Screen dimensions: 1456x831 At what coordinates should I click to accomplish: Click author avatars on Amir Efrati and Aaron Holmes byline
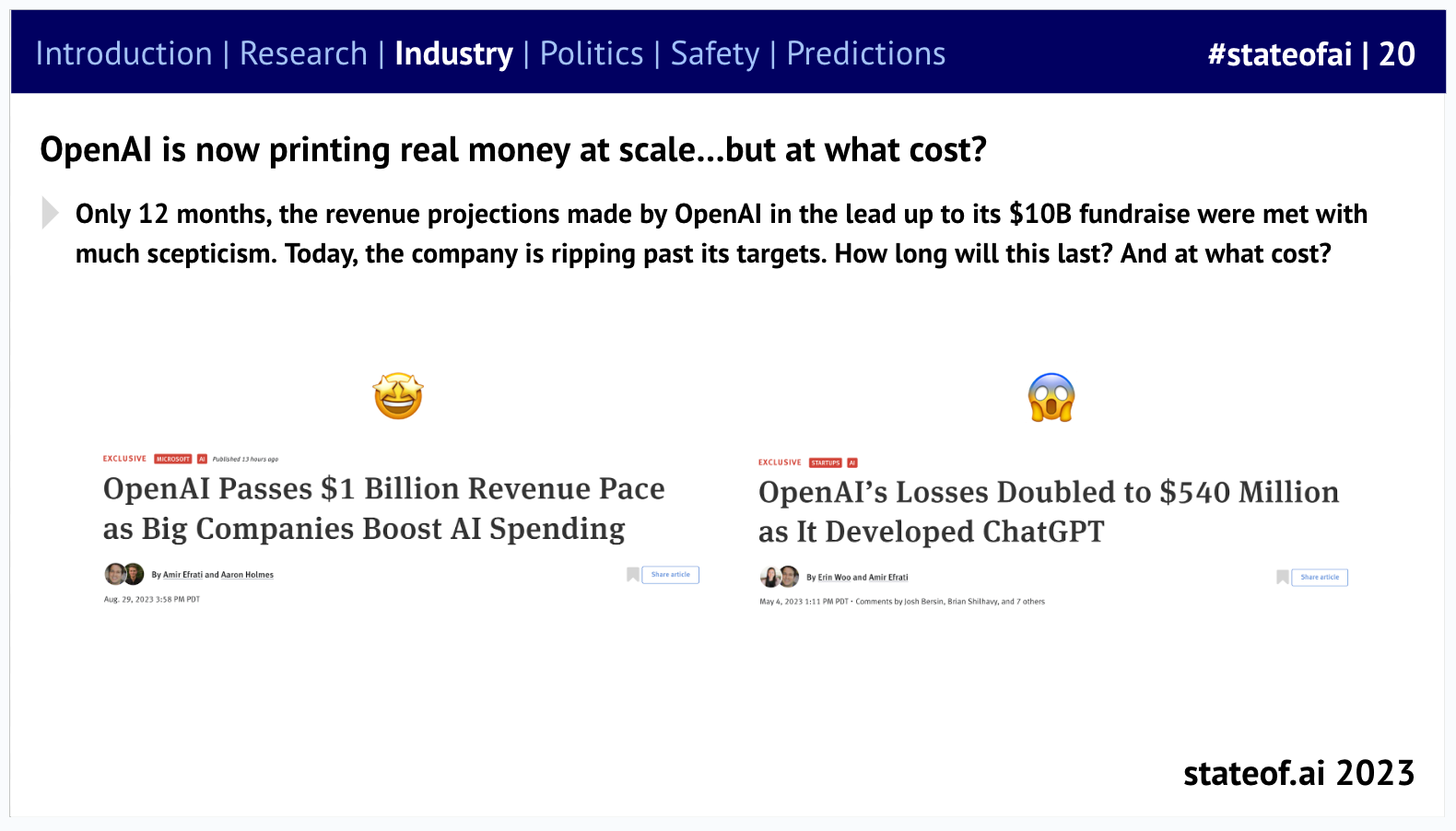click(124, 574)
